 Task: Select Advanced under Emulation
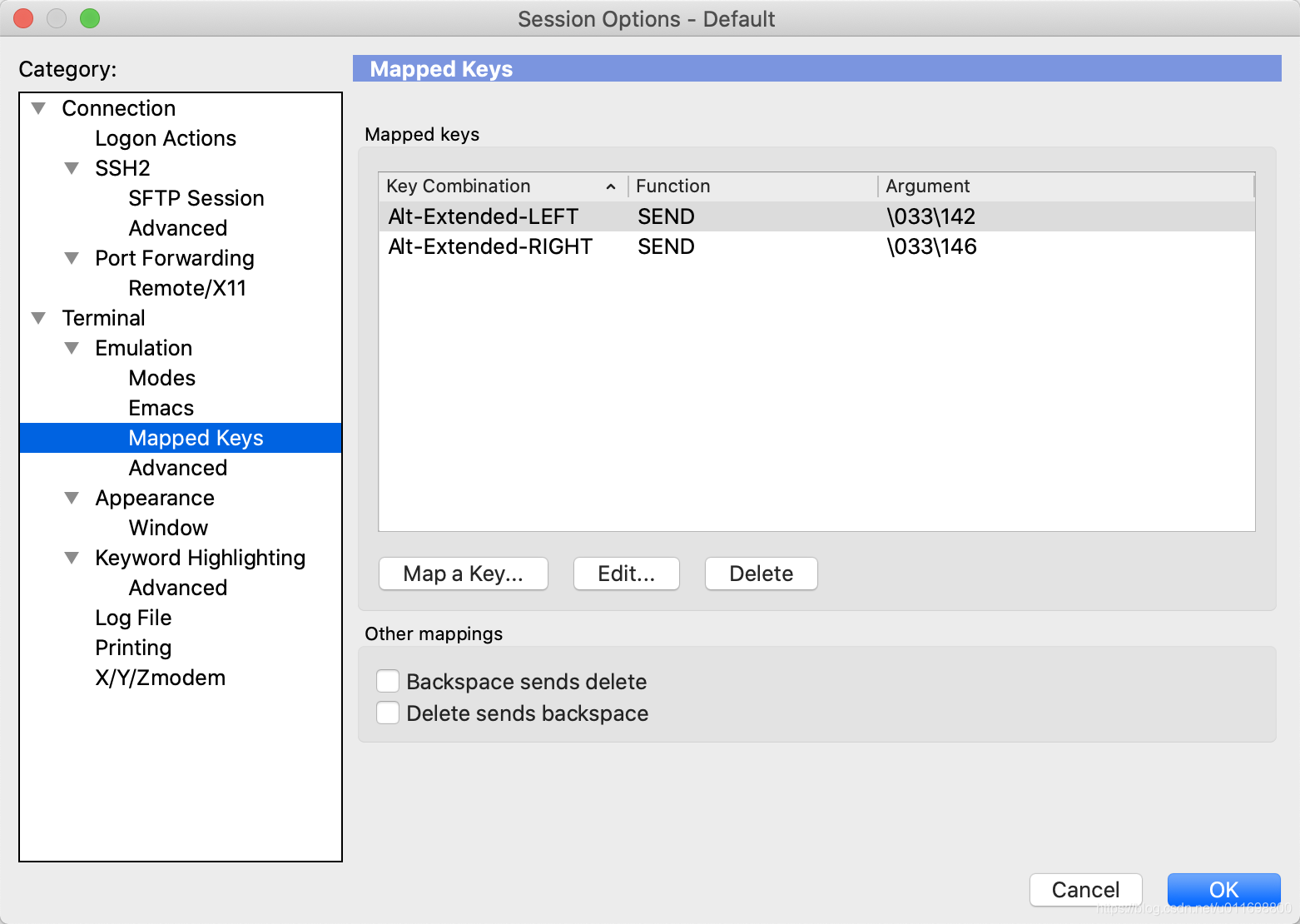[x=178, y=468]
